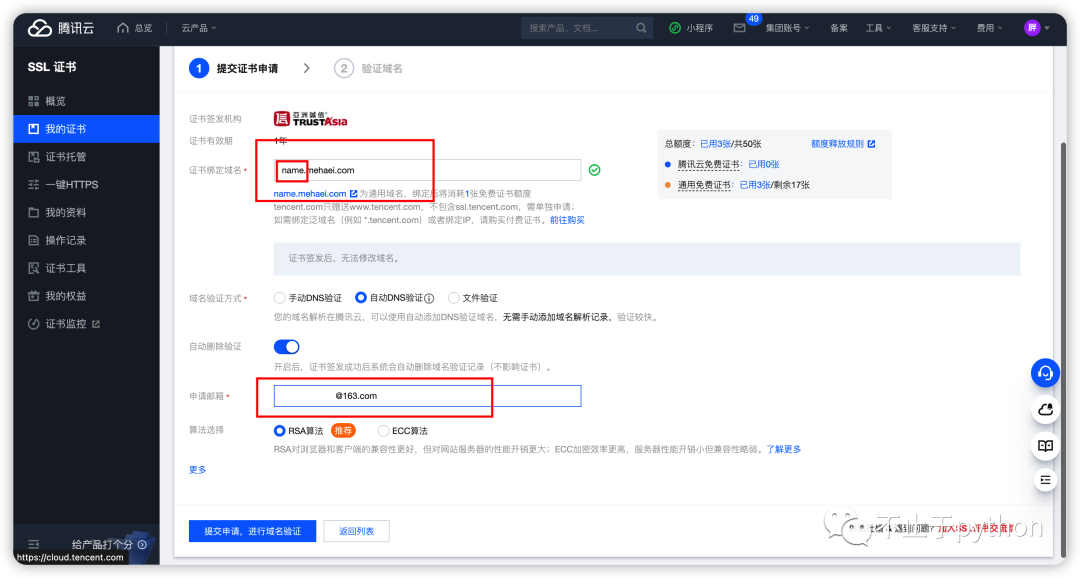Select 手动DNS验证 radio option
This screenshot has width=1080, height=578.
point(280,298)
